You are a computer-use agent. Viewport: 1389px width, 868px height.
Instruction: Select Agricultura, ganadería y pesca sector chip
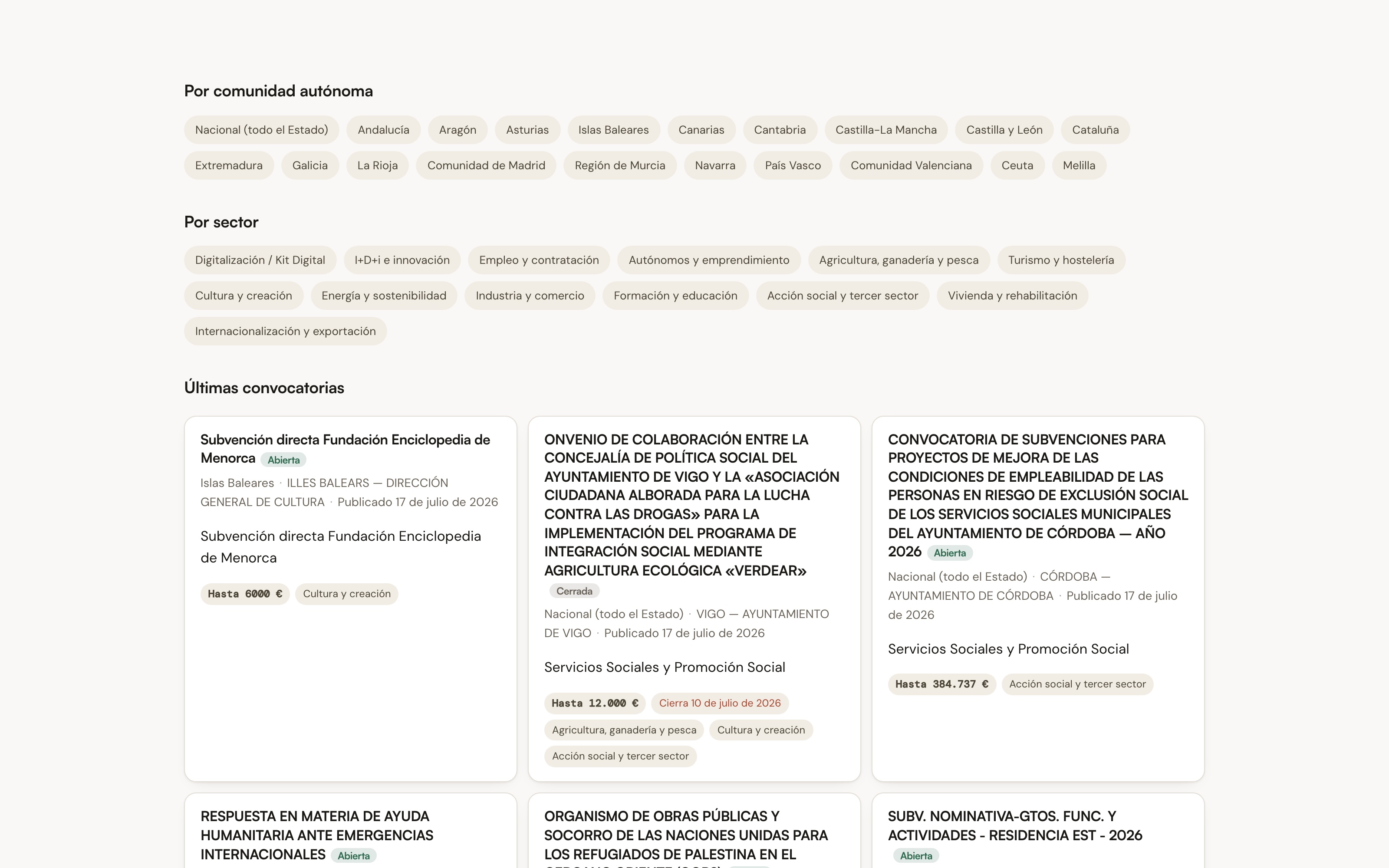pos(899,260)
